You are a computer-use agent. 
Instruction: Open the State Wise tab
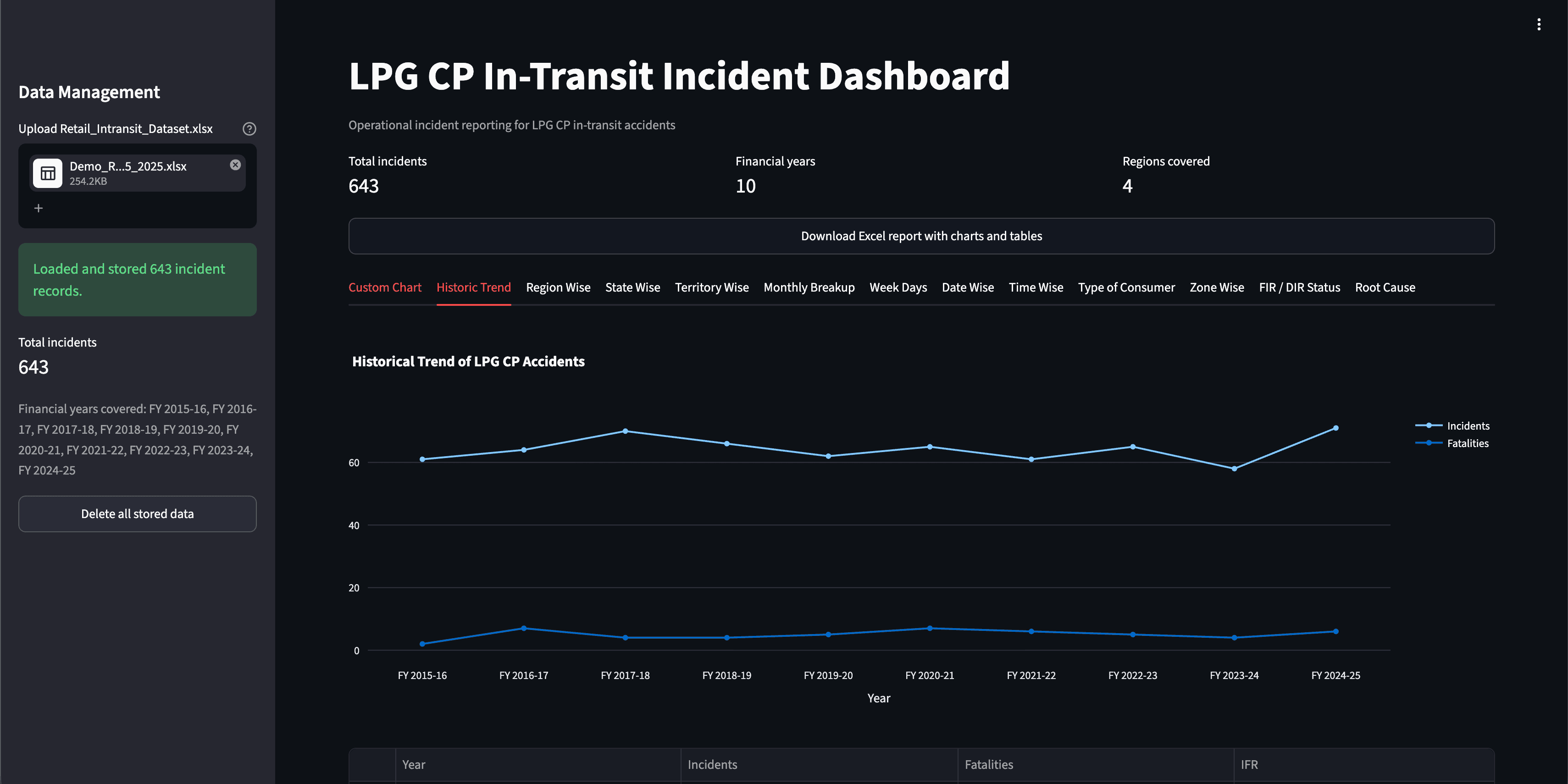(x=632, y=287)
